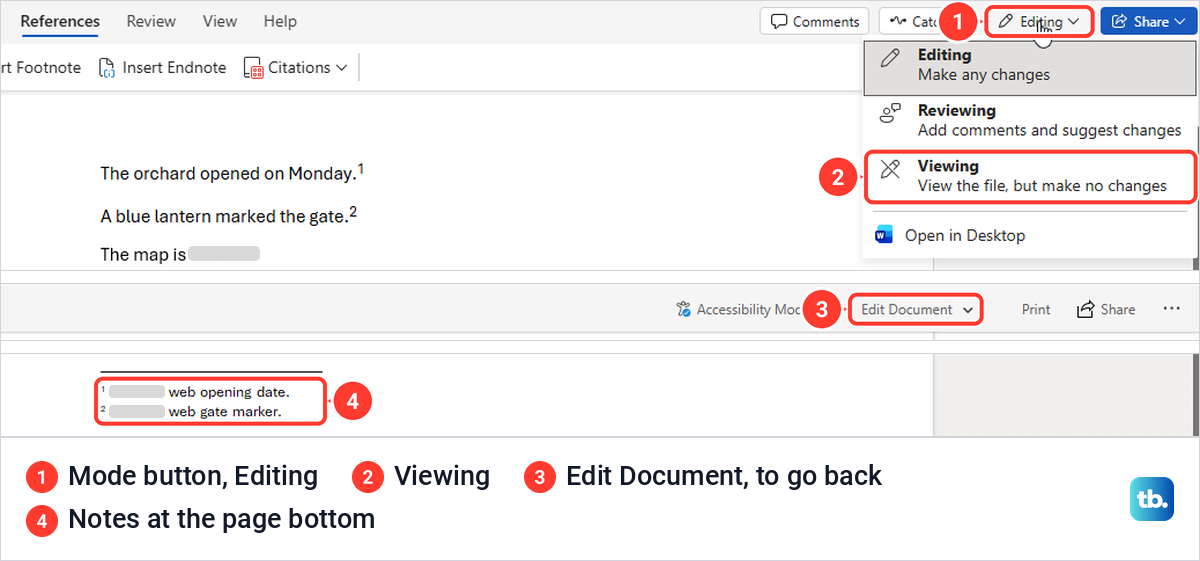Click the Insert Endnote page icon
The image size is (1200, 561).
(x=107, y=68)
